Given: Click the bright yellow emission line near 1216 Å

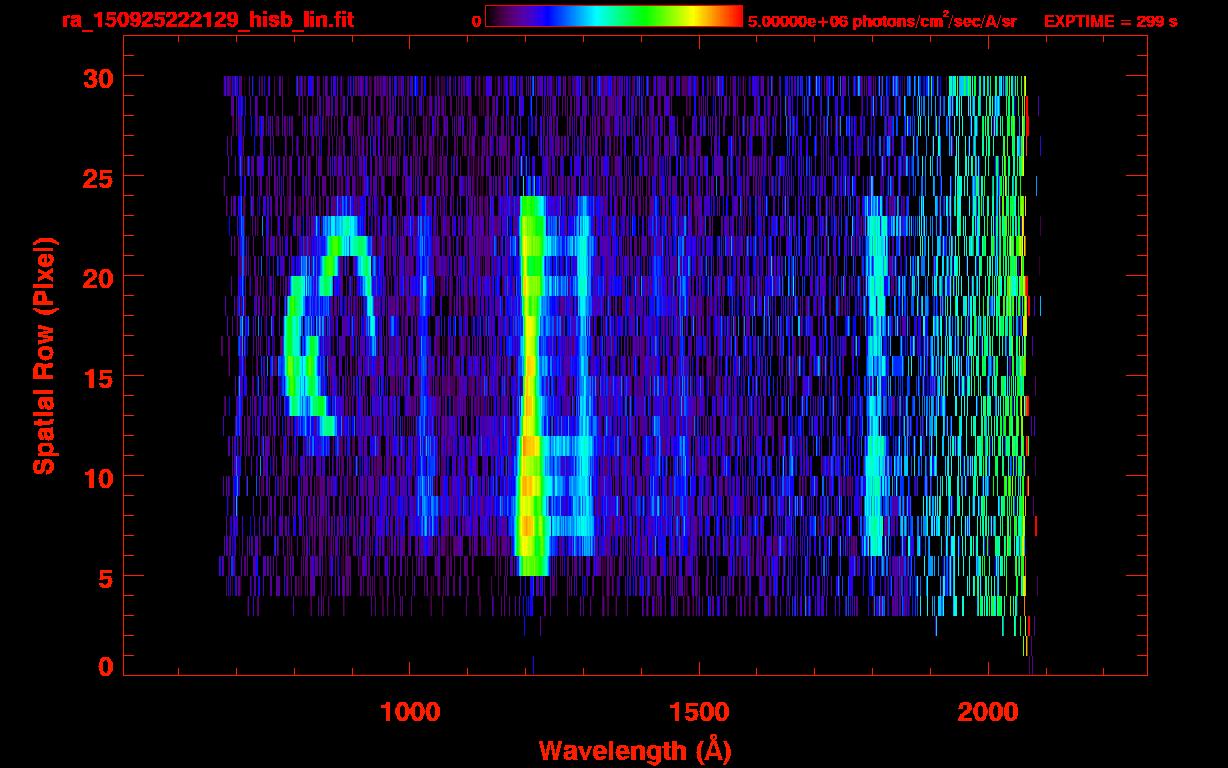Looking at the screenshot, I should click(x=530, y=386).
